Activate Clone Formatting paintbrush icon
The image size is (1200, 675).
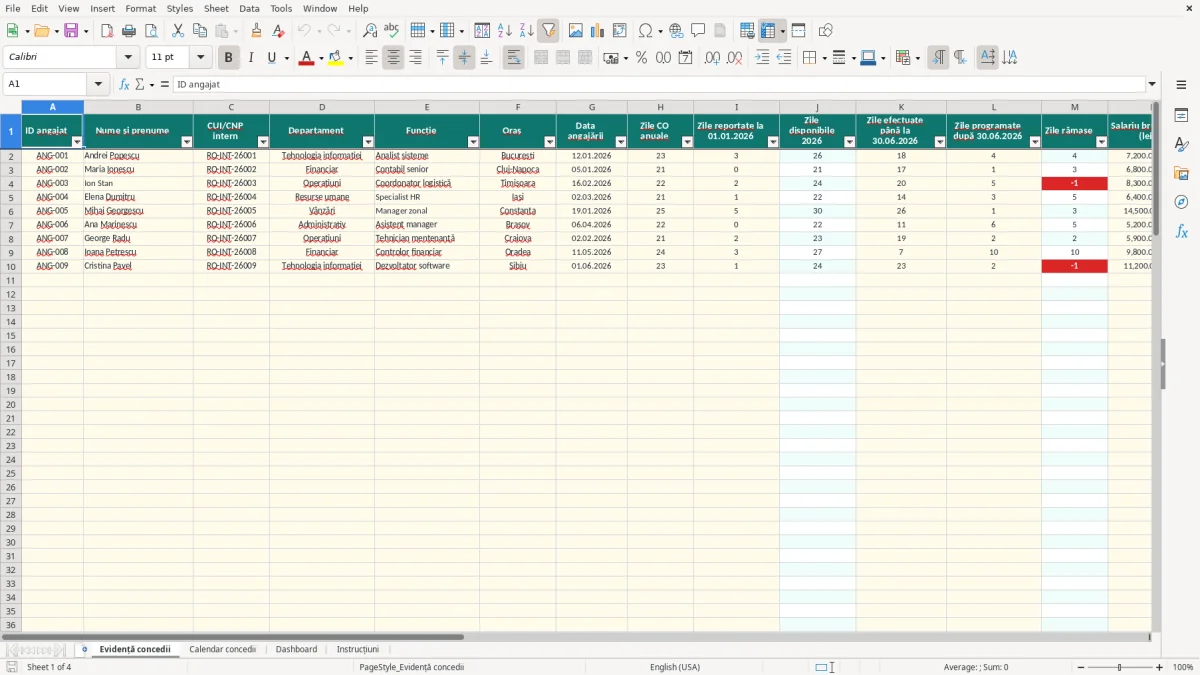(257, 31)
